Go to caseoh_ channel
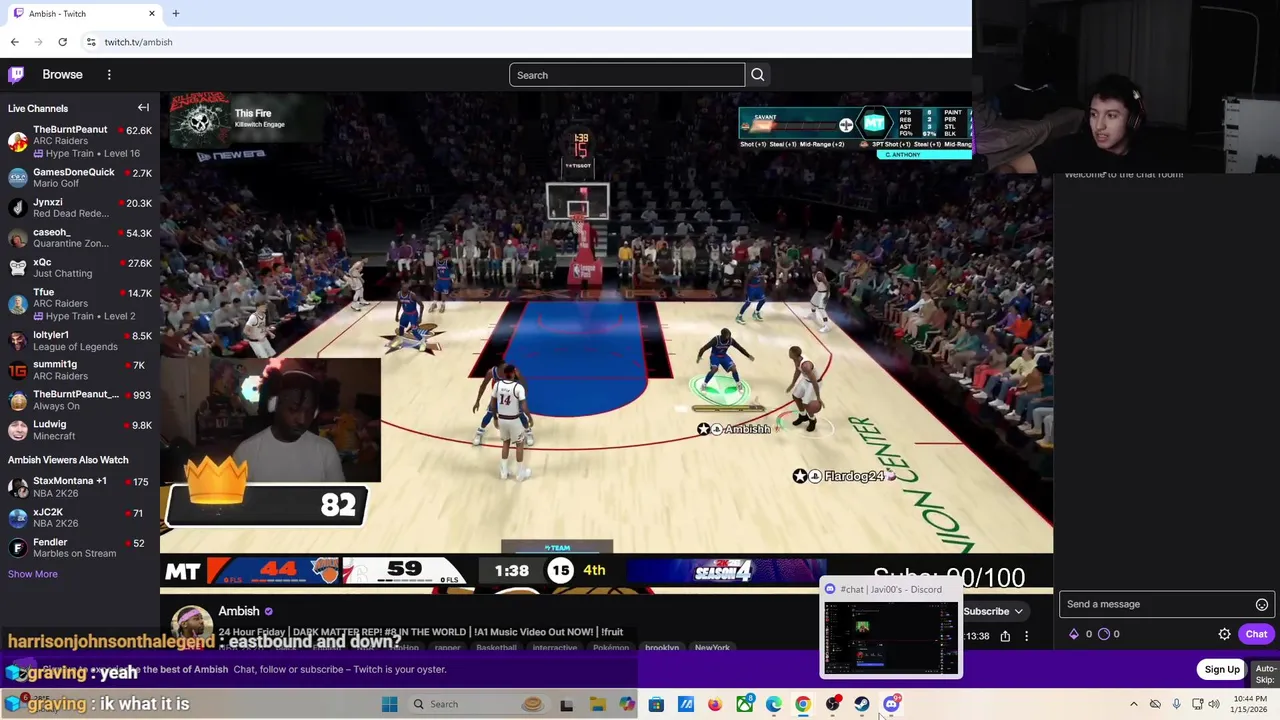Viewport: 1280px width, 720px height. pyautogui.click(x=80, y=238)
